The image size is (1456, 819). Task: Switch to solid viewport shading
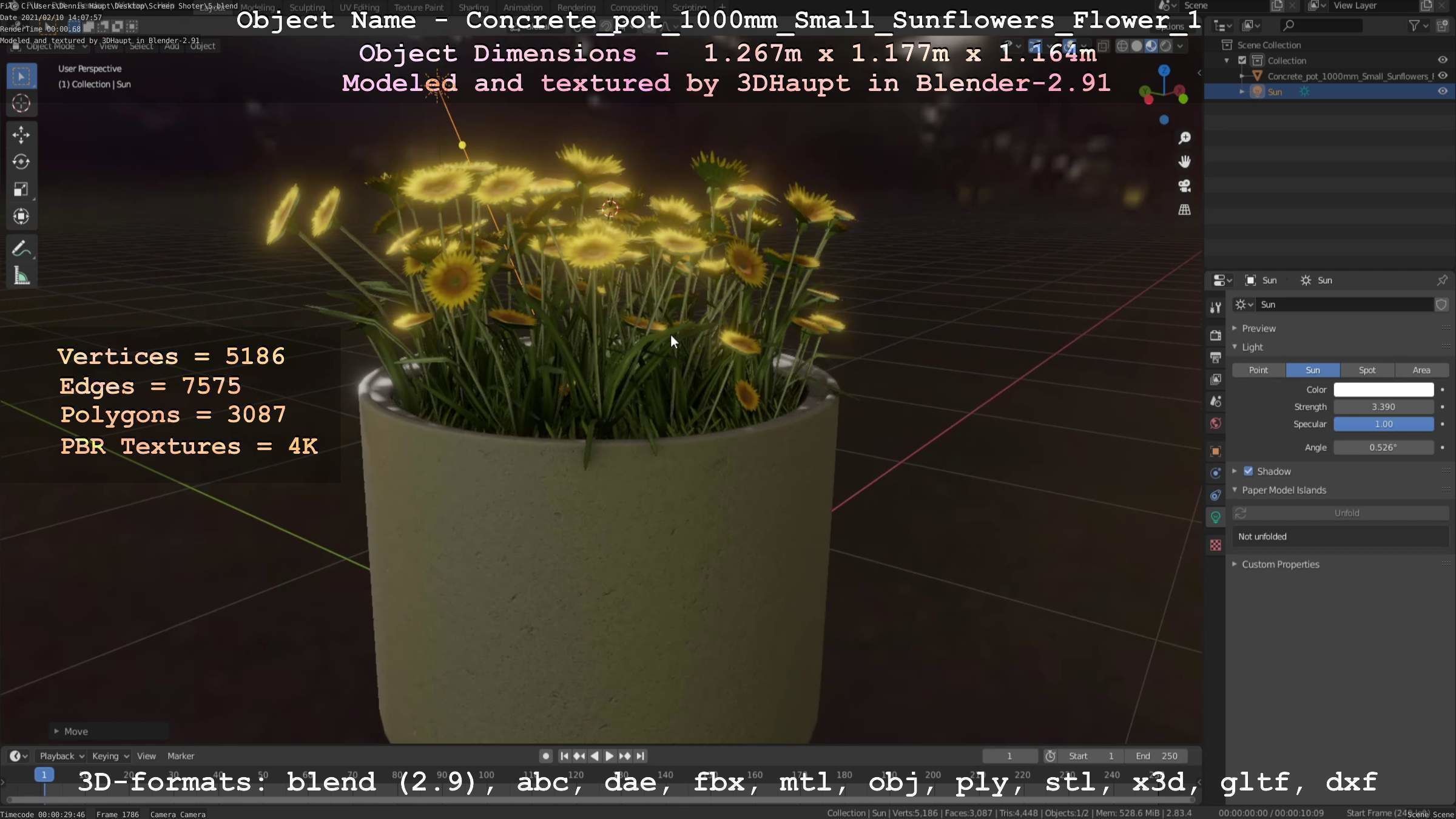1137,46
